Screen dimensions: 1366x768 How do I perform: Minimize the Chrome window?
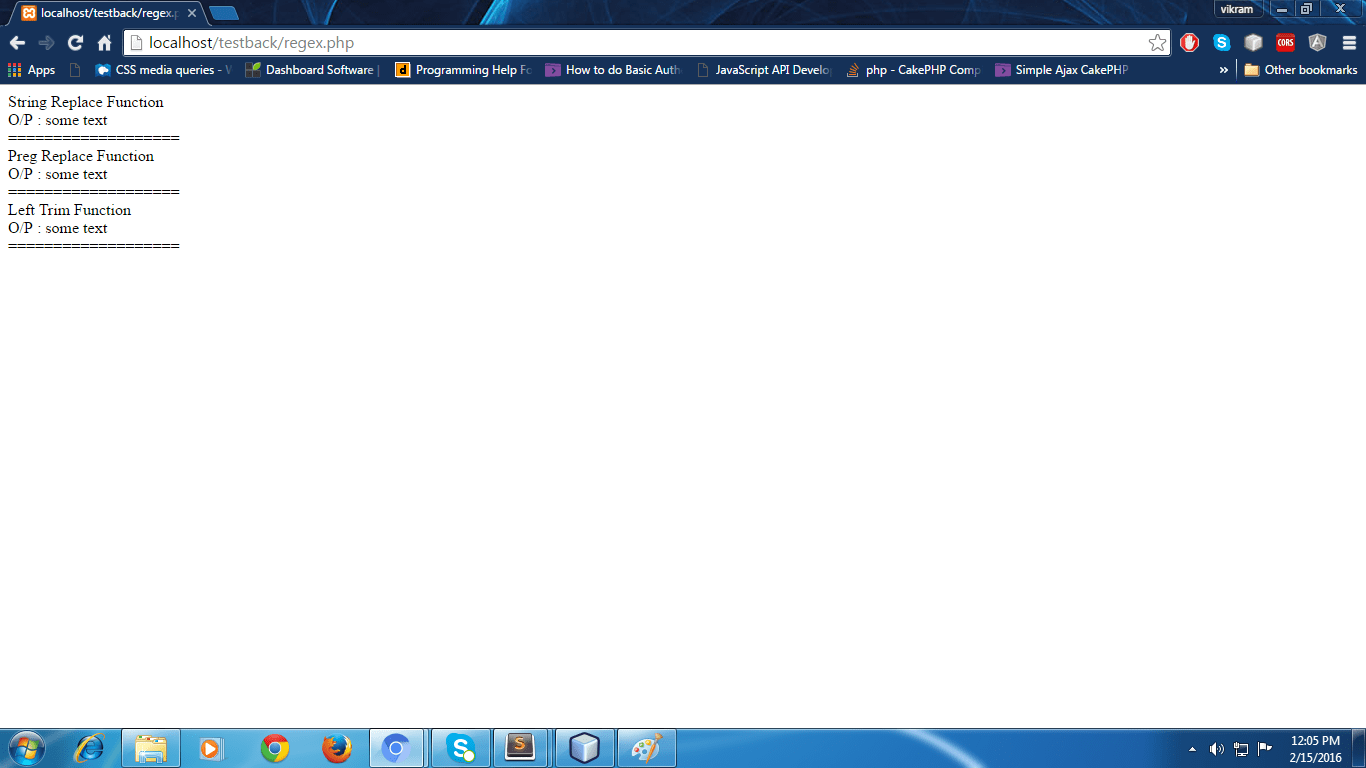pos(1281,9)
